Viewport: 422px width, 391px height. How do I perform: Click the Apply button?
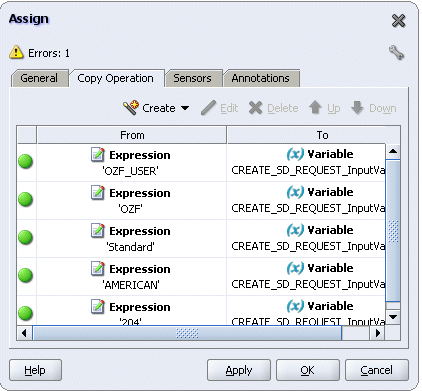click(239, 370)
